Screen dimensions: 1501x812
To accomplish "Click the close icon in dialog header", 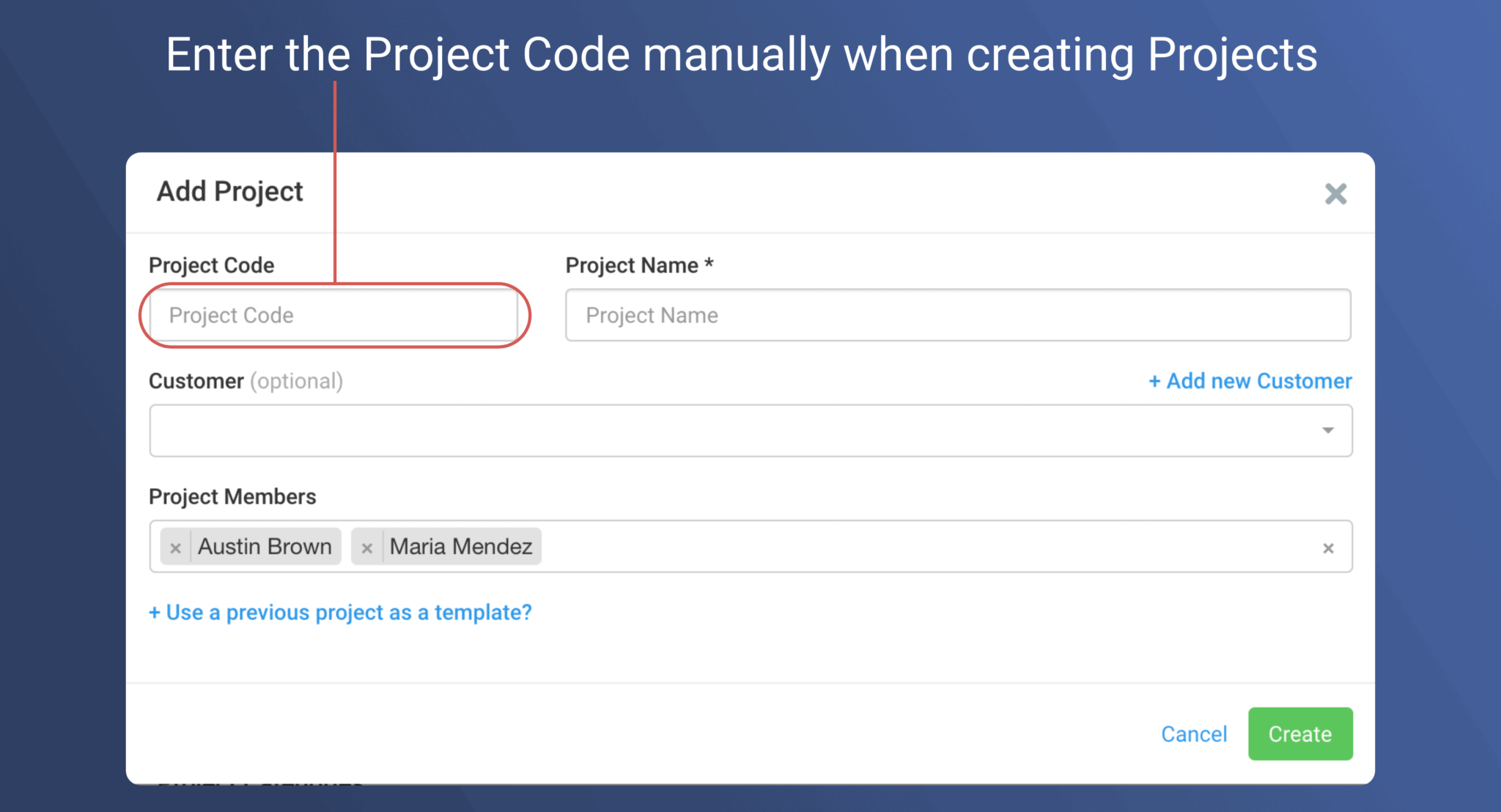I will tap(1335, 193).
